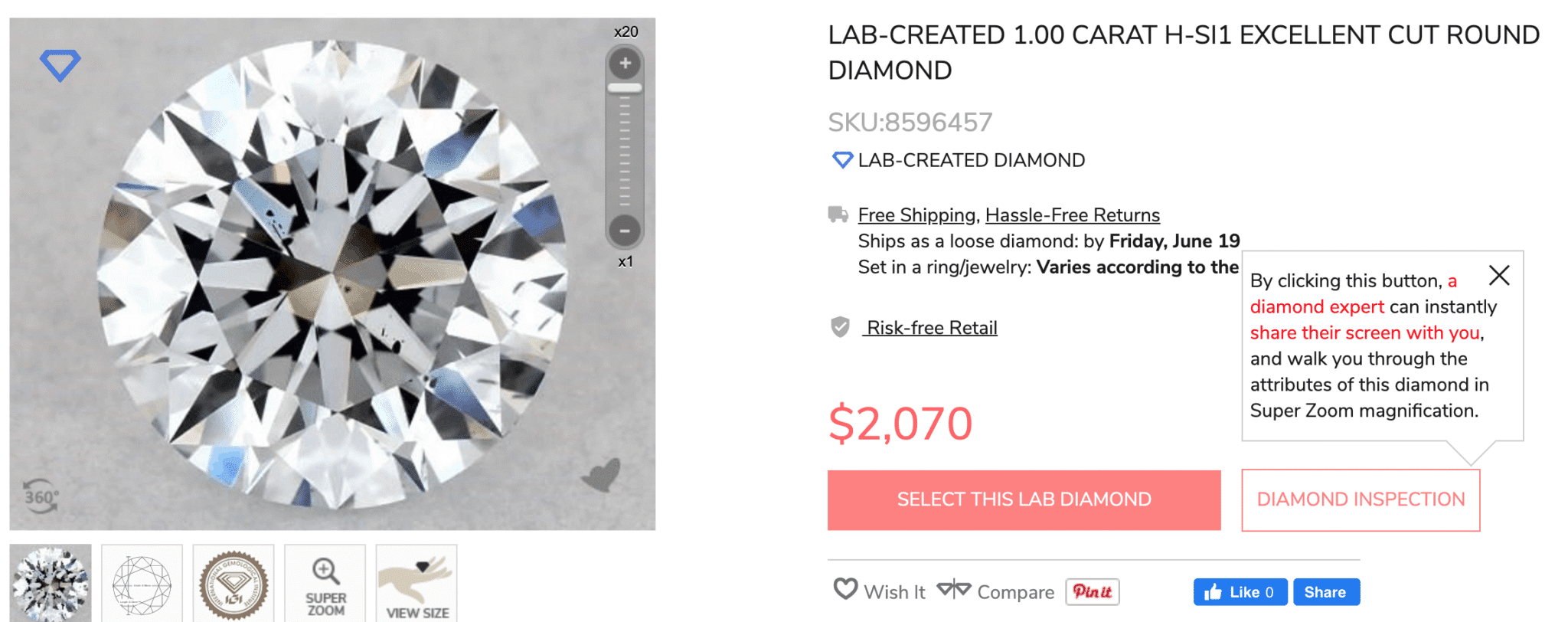Click the free shipping truck icon
The height and width of the screenshot is (622, 1568).
pos(840,214)
